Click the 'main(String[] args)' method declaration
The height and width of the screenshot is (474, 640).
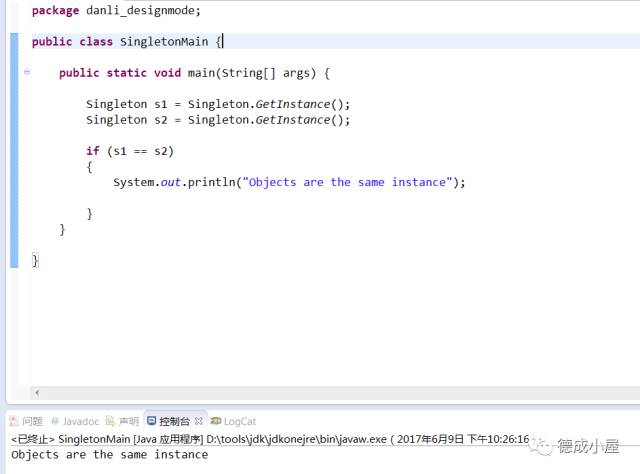click(194, 73)
